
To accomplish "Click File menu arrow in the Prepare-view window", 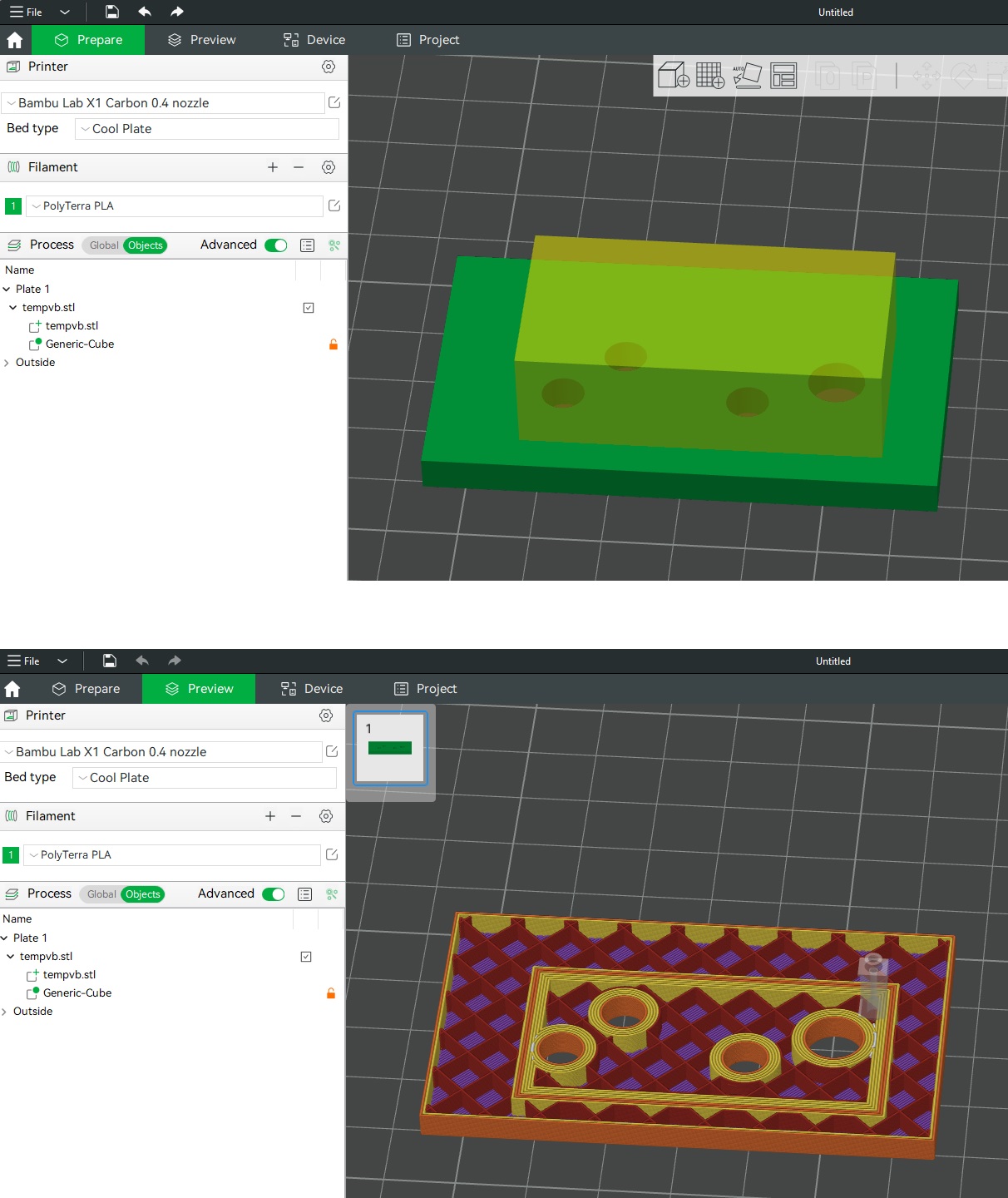I will click(x=65, y=12).
